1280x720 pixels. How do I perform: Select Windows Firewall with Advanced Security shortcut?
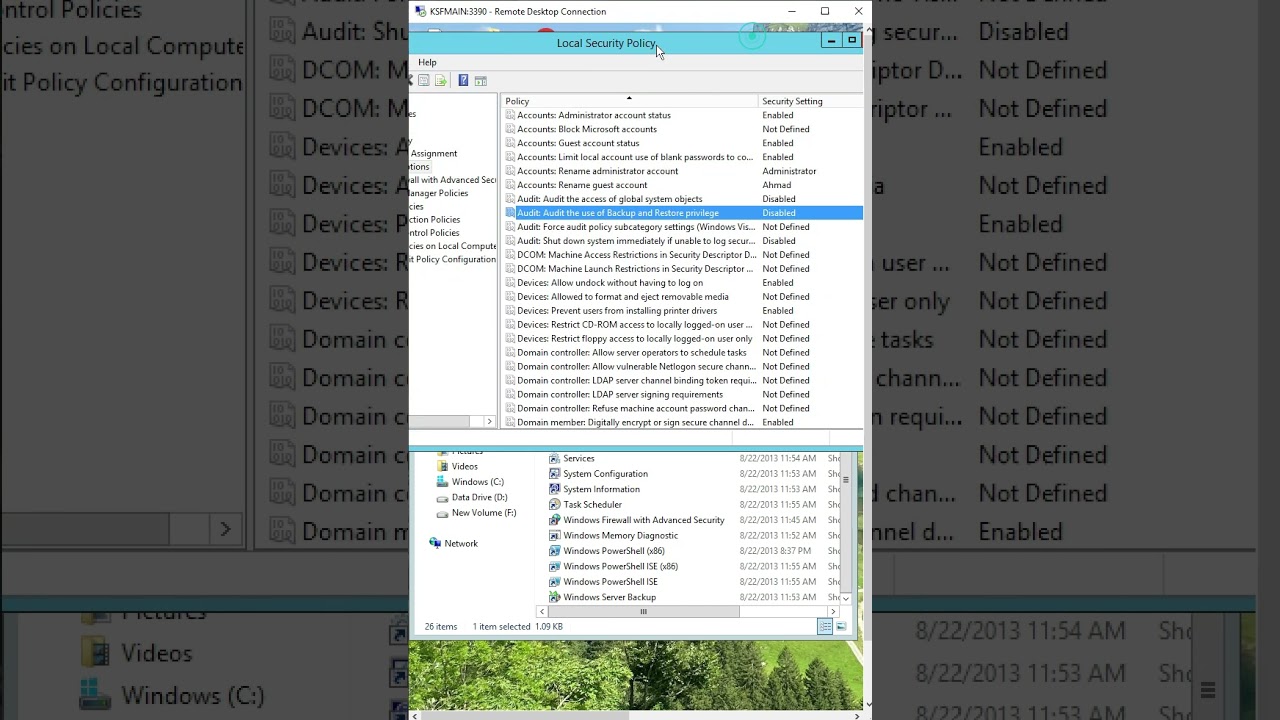636,520
